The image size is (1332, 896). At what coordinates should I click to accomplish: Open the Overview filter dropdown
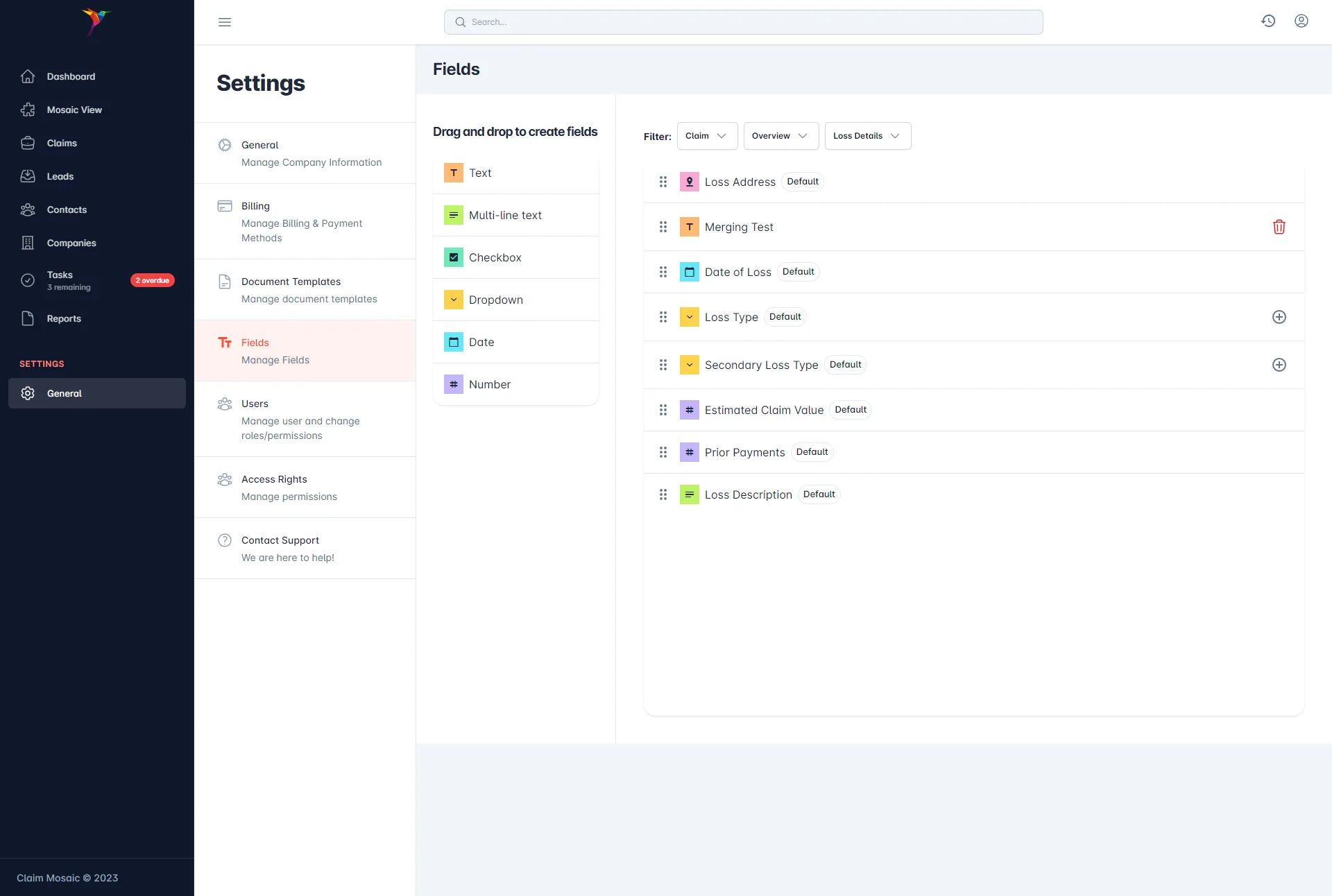point(780,136)
